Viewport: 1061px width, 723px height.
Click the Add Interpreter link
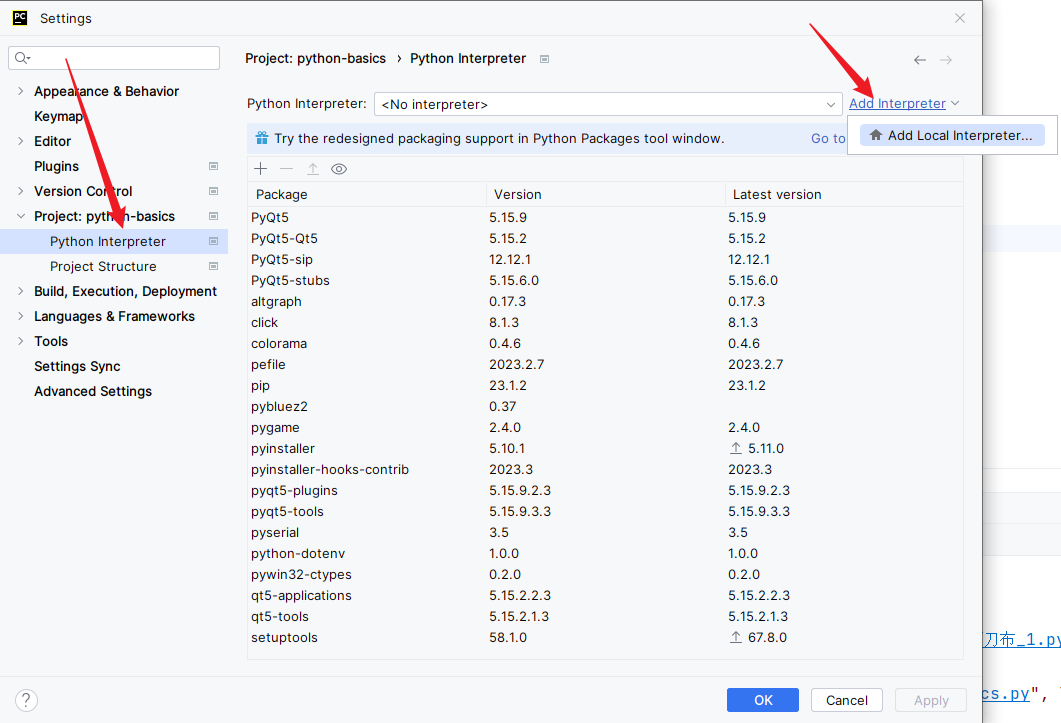click(897, 103)
